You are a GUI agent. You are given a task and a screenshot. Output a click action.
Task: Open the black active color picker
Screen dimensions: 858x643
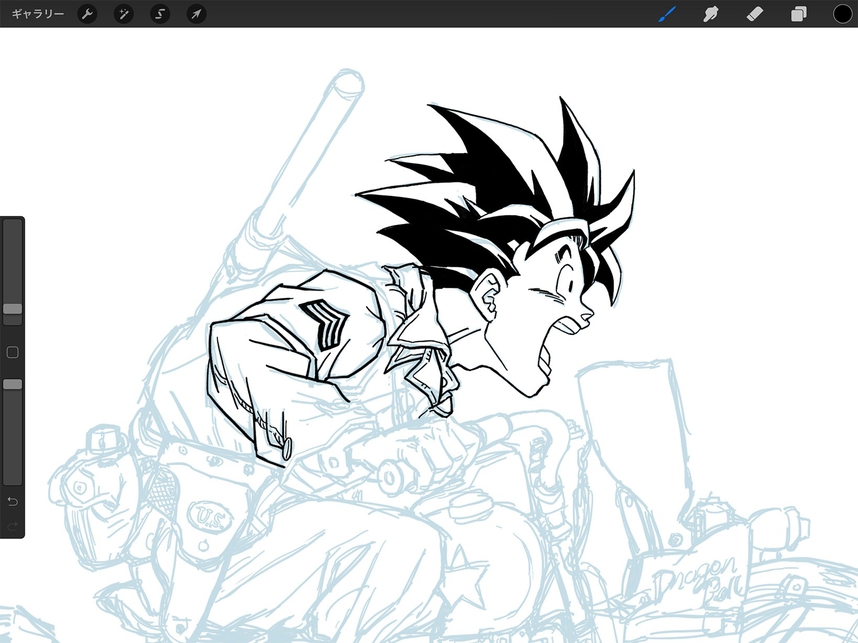(842, 14)
